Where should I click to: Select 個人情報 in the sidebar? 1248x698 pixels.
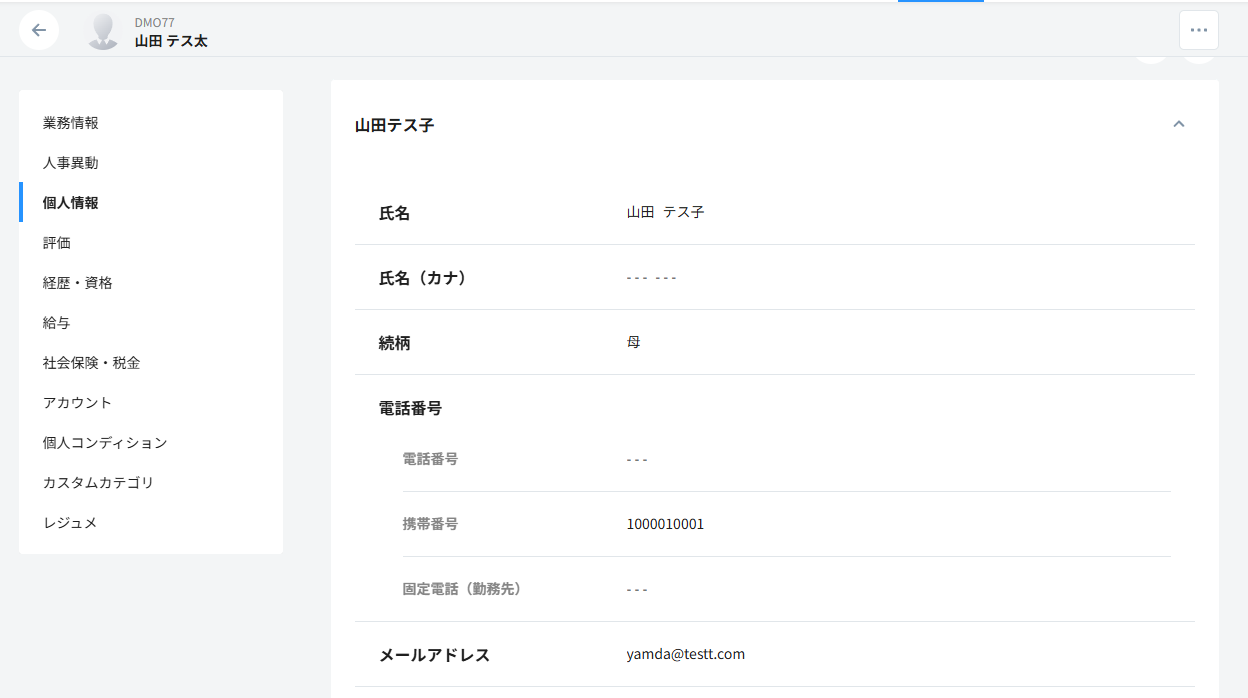[x=151, y=203]
